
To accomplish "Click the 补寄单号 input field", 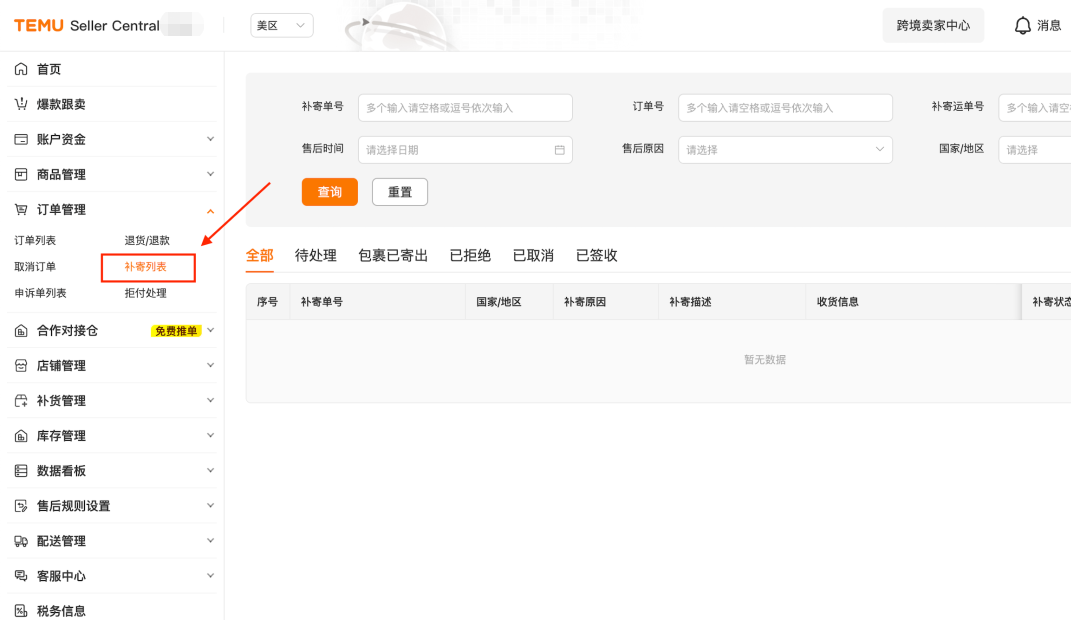I will [x=465, y=108].
